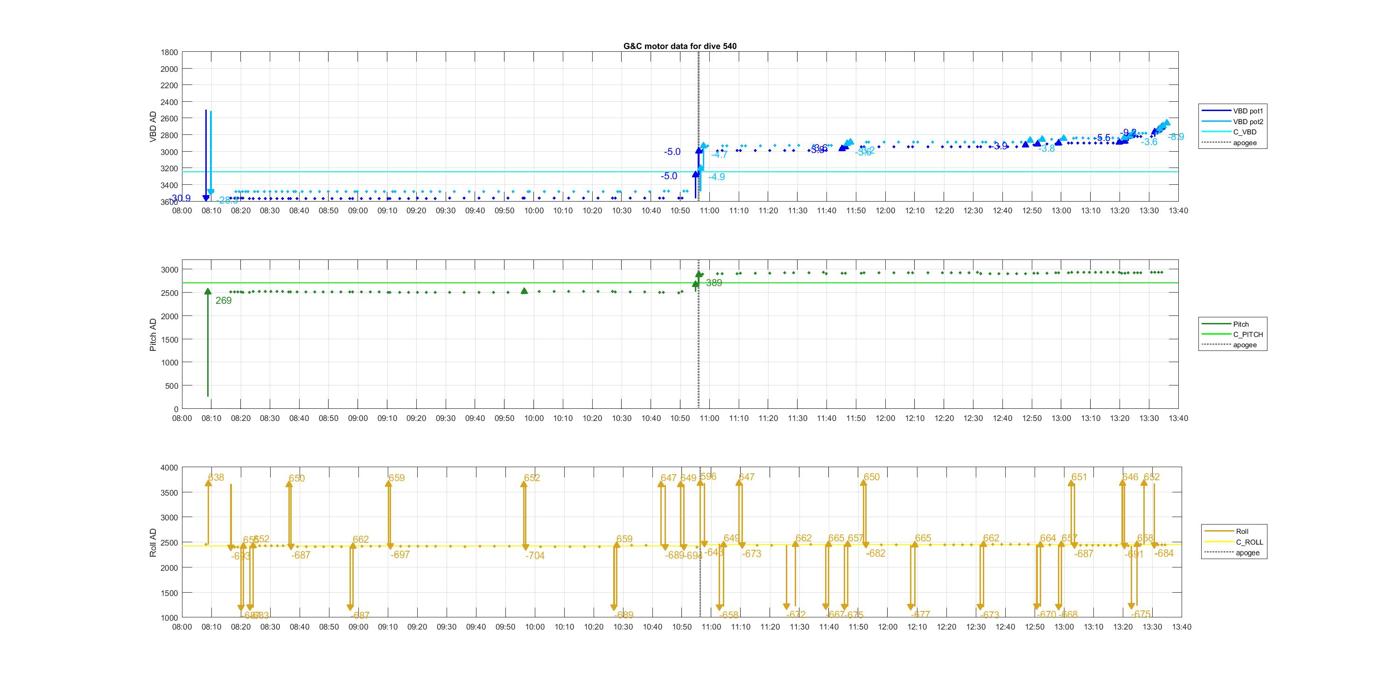Click the title 'G&C motor data for dive 540'

pos(680,46)
